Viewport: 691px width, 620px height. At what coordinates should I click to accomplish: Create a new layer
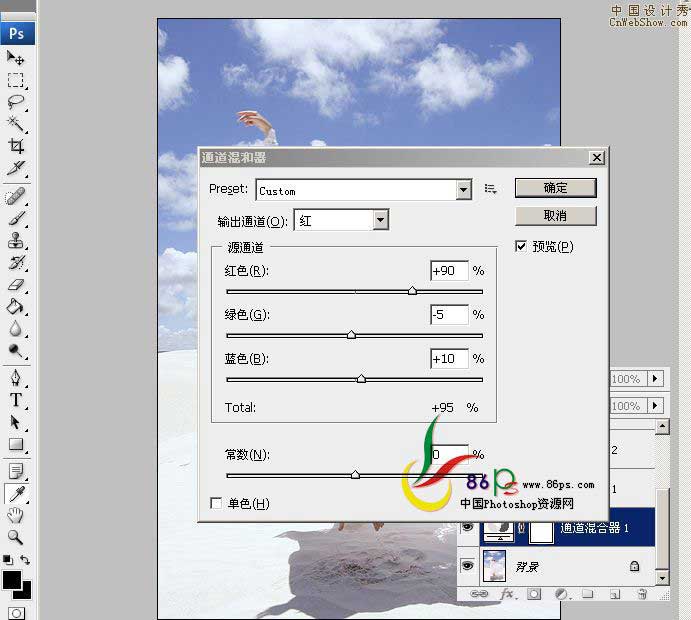coord(615,594)
